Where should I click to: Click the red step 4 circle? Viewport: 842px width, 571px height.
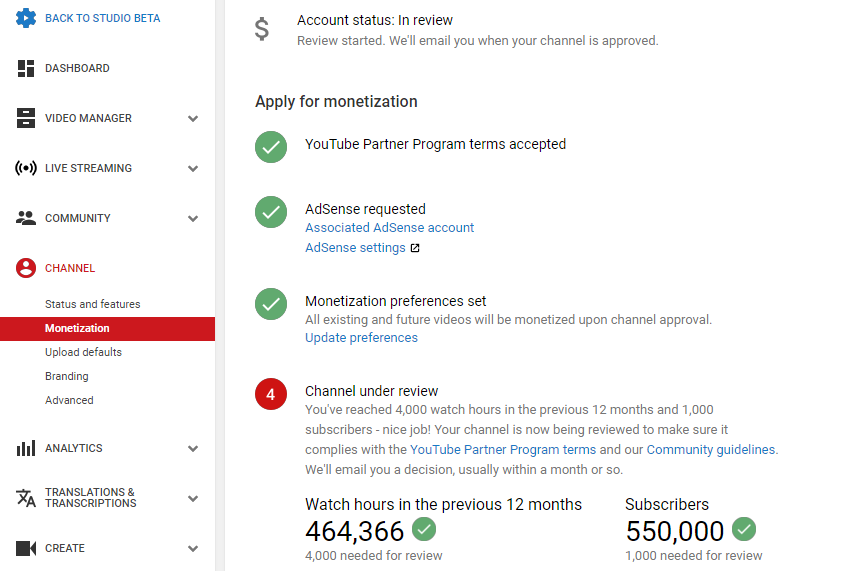tap(271, 394)
